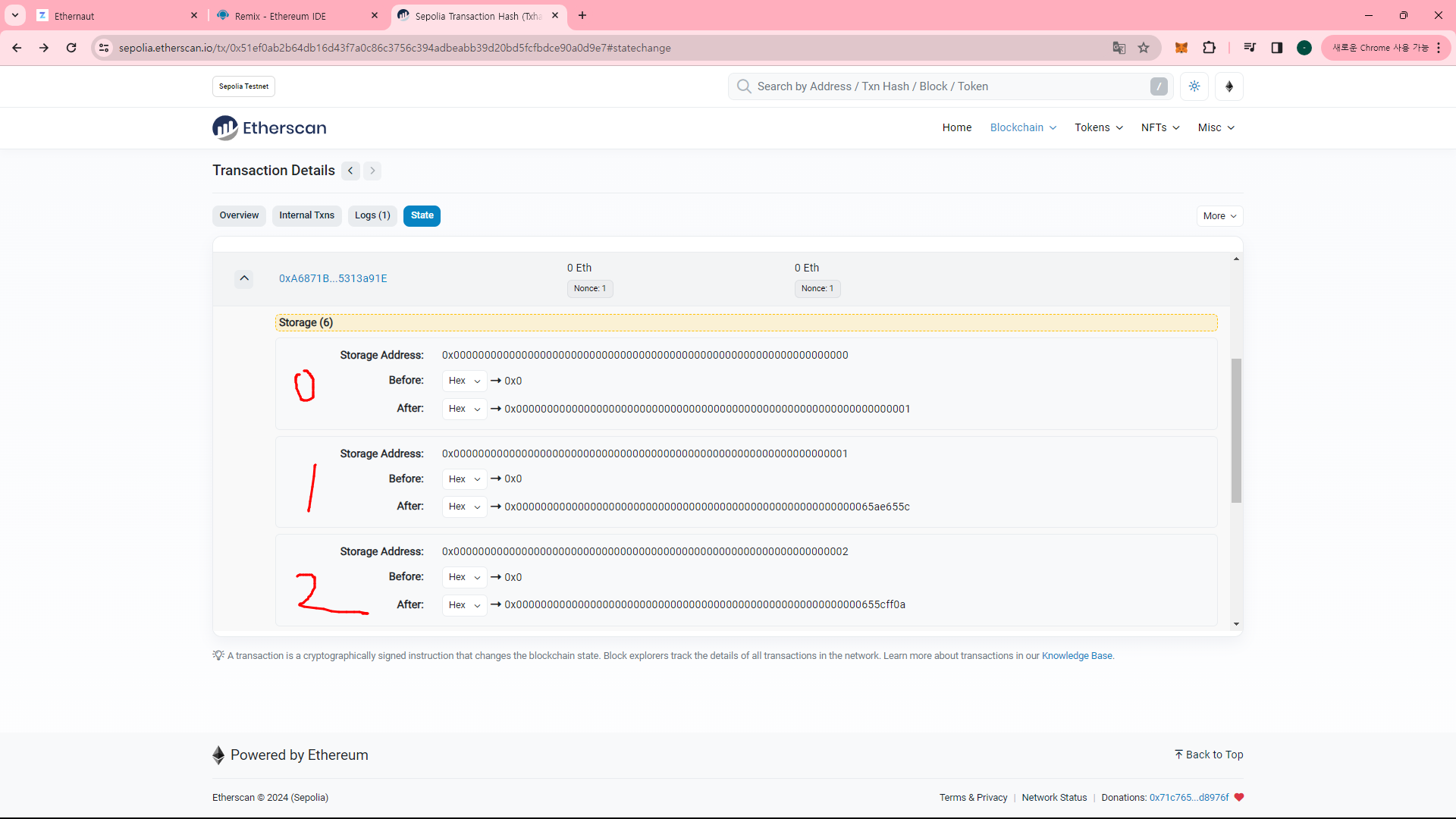Viewport: 1456px width, 819px height.
Task: Open Terms & Privacy link
Action: point(973,798)
